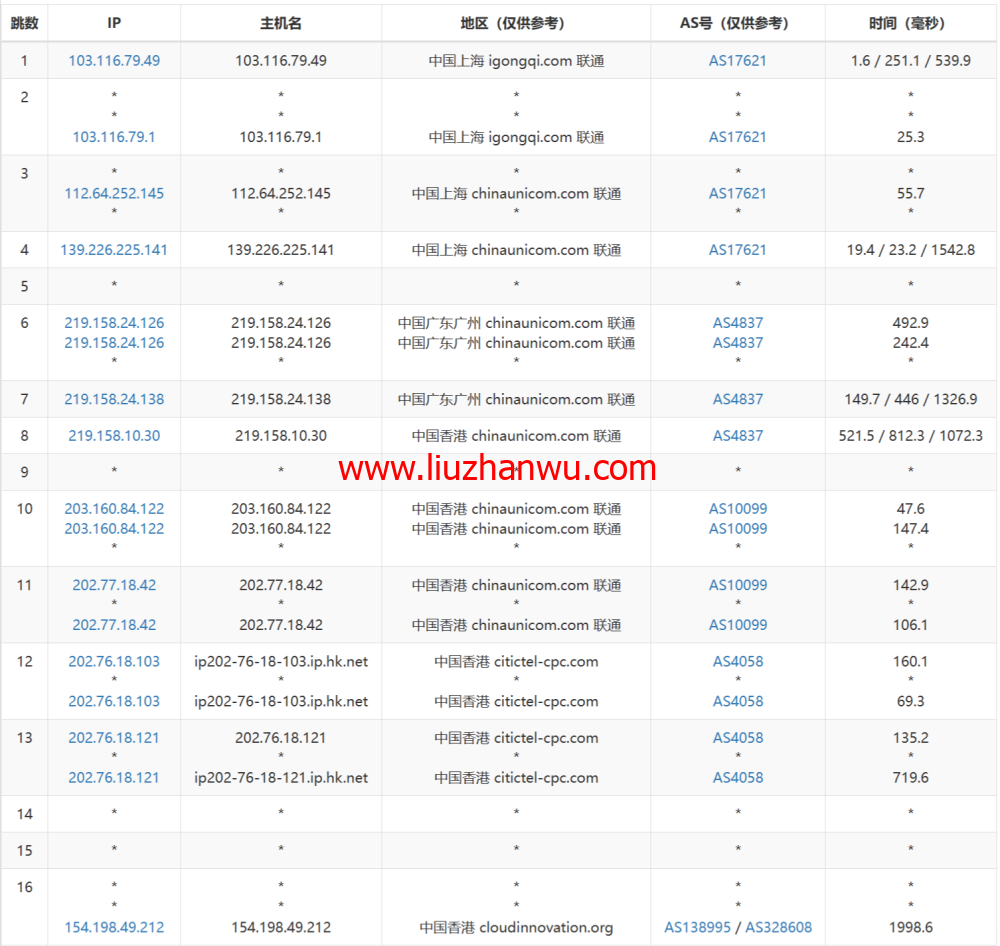Image resolution: width=1000 pixels, height=946 pixels.
Task: Select the 1998.6 time value
Action: [910, 928]
